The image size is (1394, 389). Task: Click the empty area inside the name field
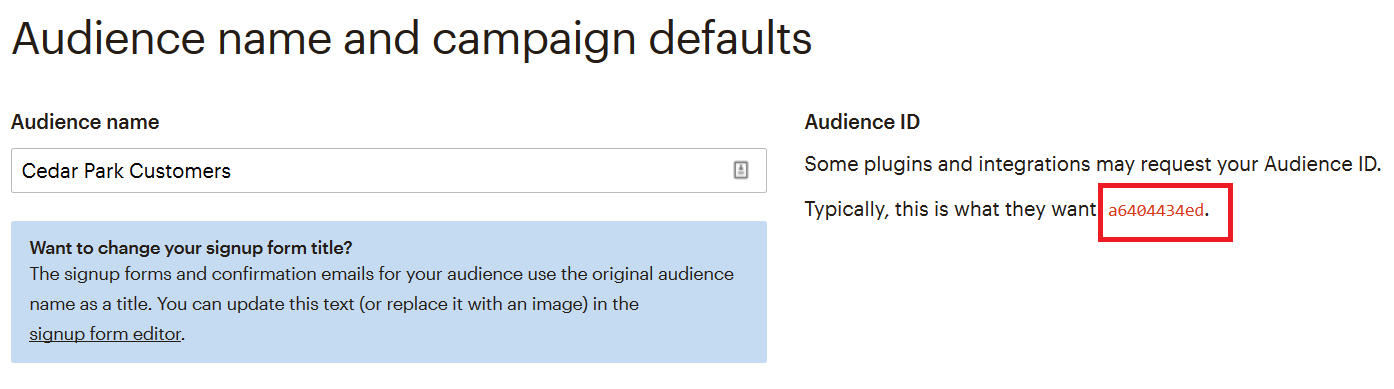[x=480, y=171]
